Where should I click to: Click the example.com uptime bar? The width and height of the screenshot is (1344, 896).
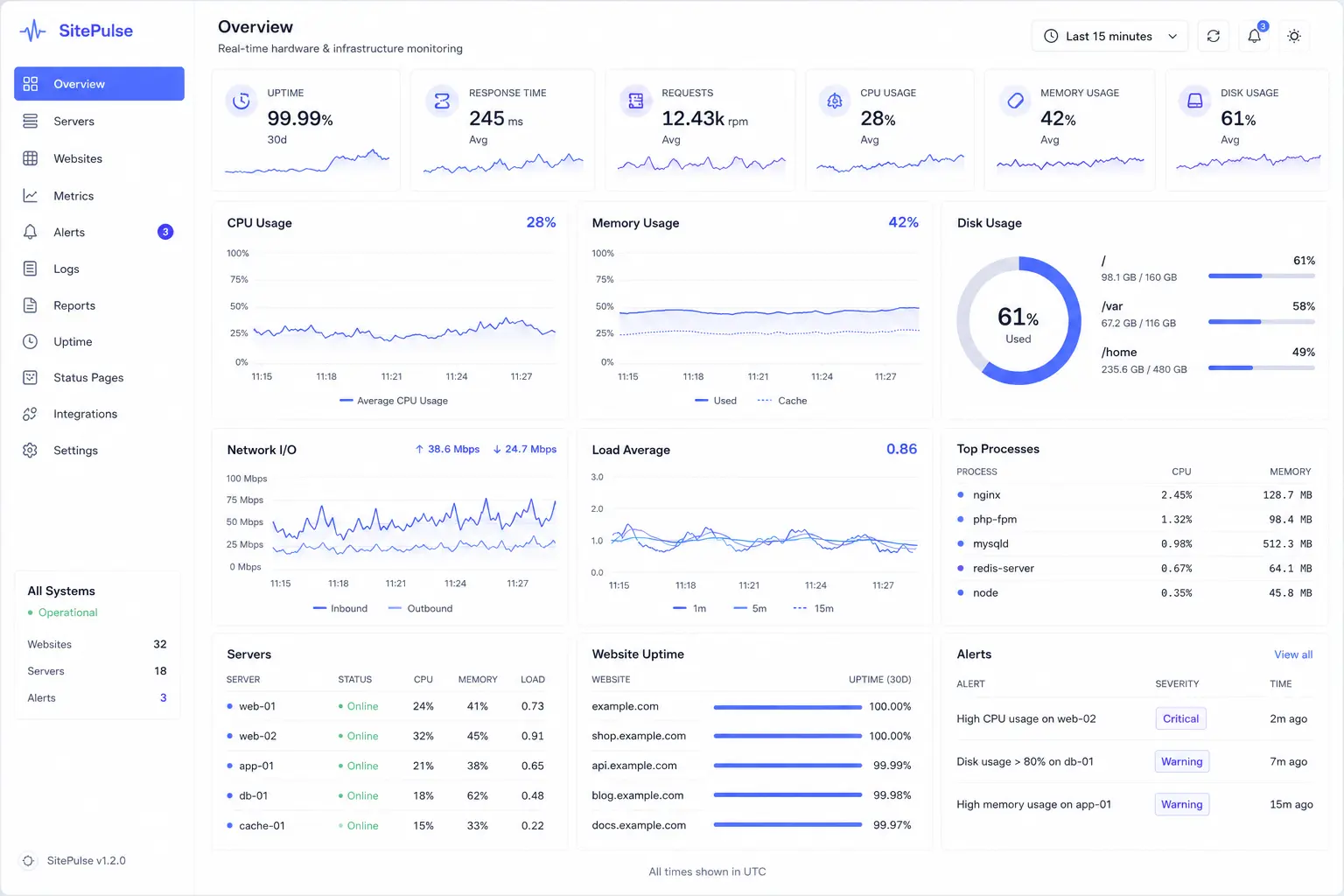pyautogui.click(x=788, y=707)
